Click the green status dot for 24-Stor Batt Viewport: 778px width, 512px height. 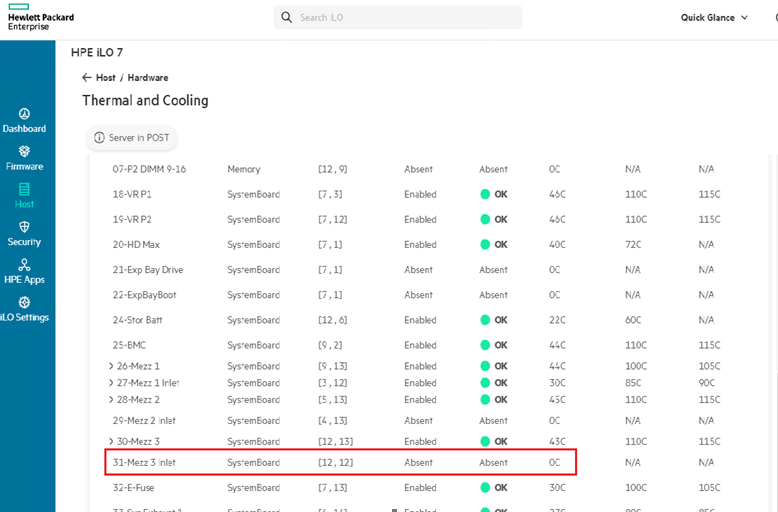click(x=485, y=320)
